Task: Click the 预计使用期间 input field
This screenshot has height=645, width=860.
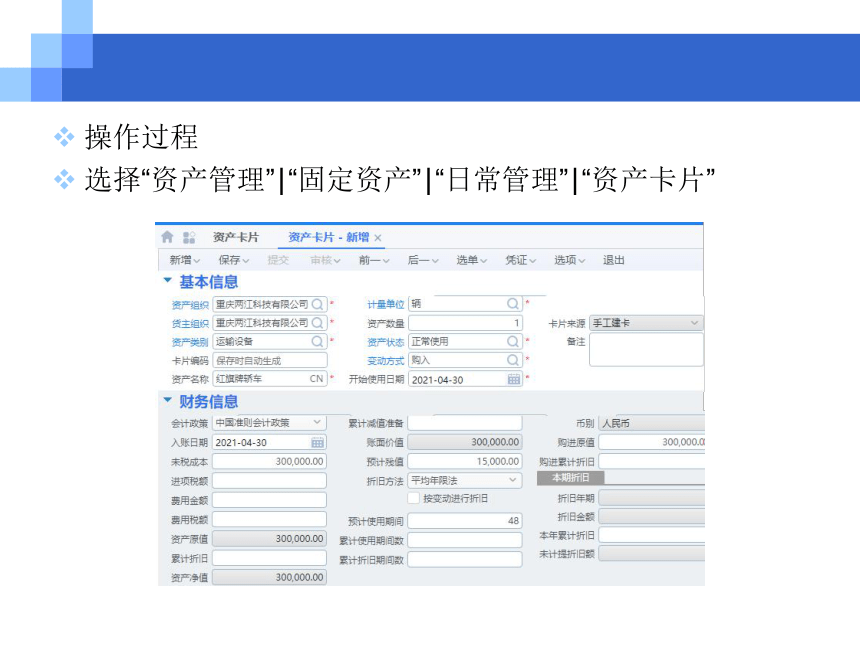Action: (x=465, y=520)
